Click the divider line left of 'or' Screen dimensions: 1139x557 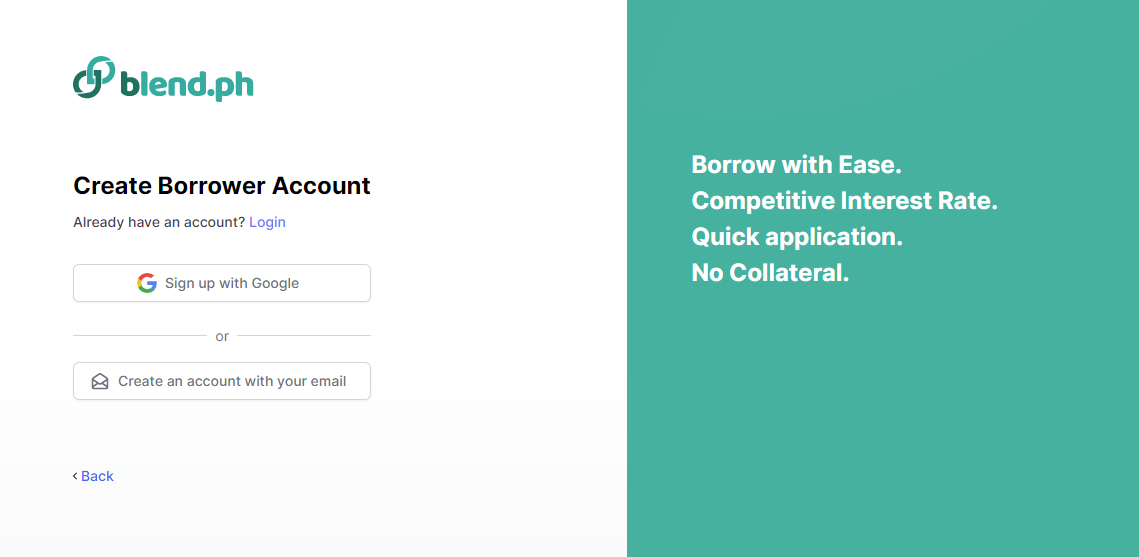click(x=140, y=336)
